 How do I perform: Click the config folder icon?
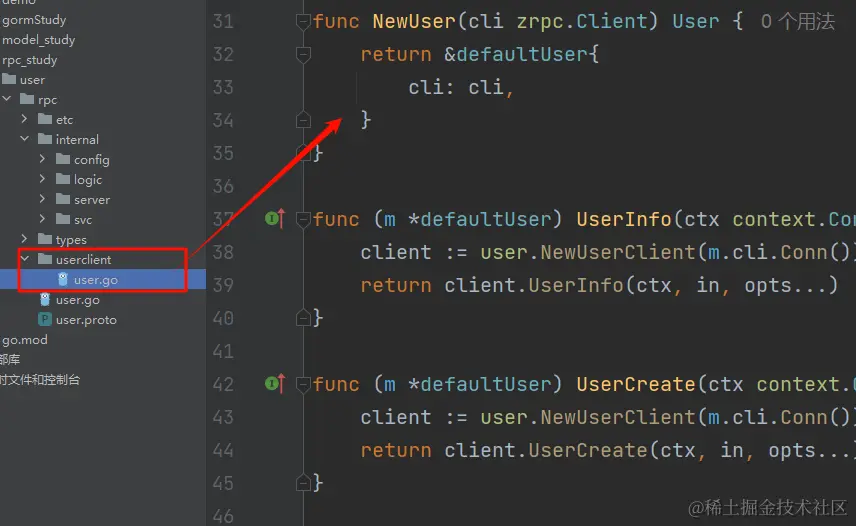click(63, 159)
